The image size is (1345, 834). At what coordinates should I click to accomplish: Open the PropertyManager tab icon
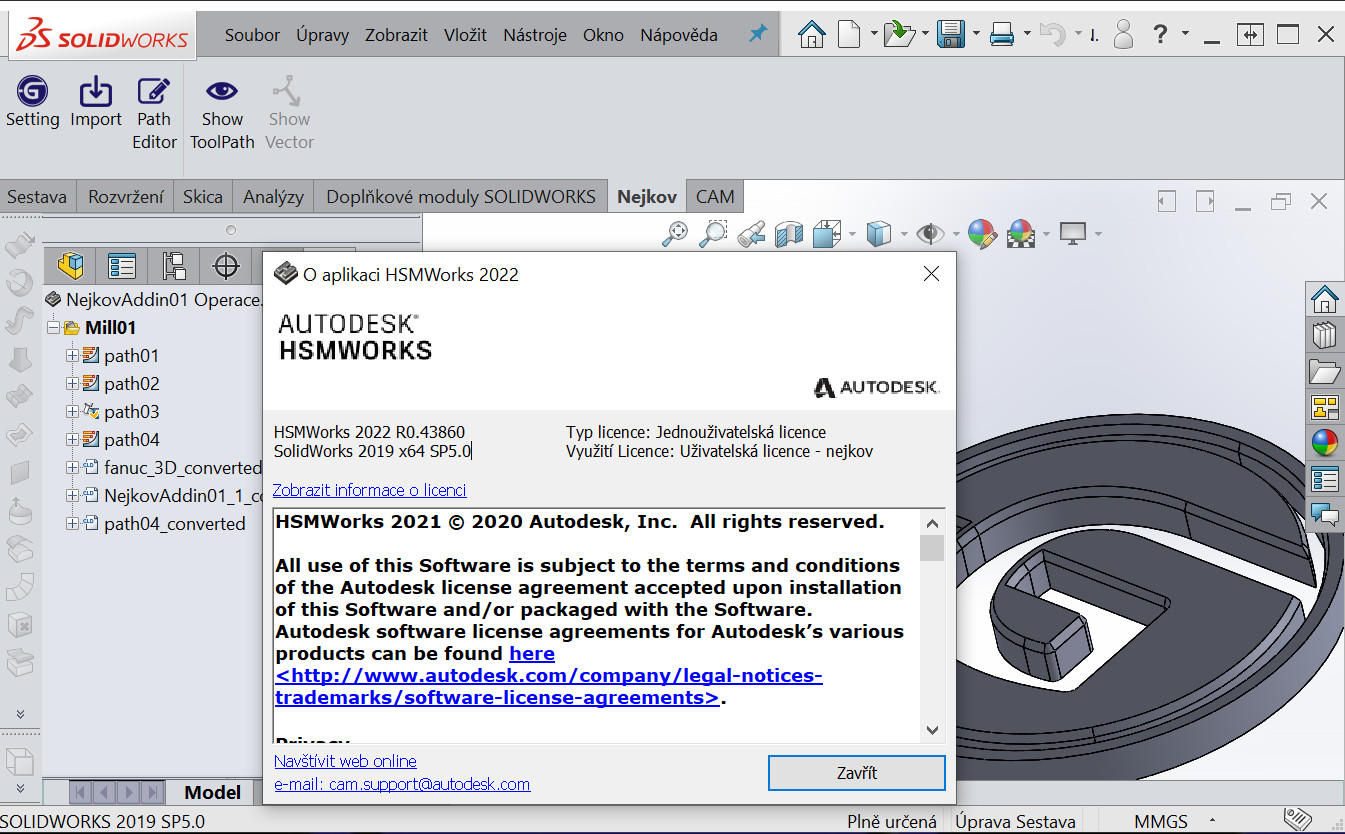pyautogui.click(x=122, y=266)
